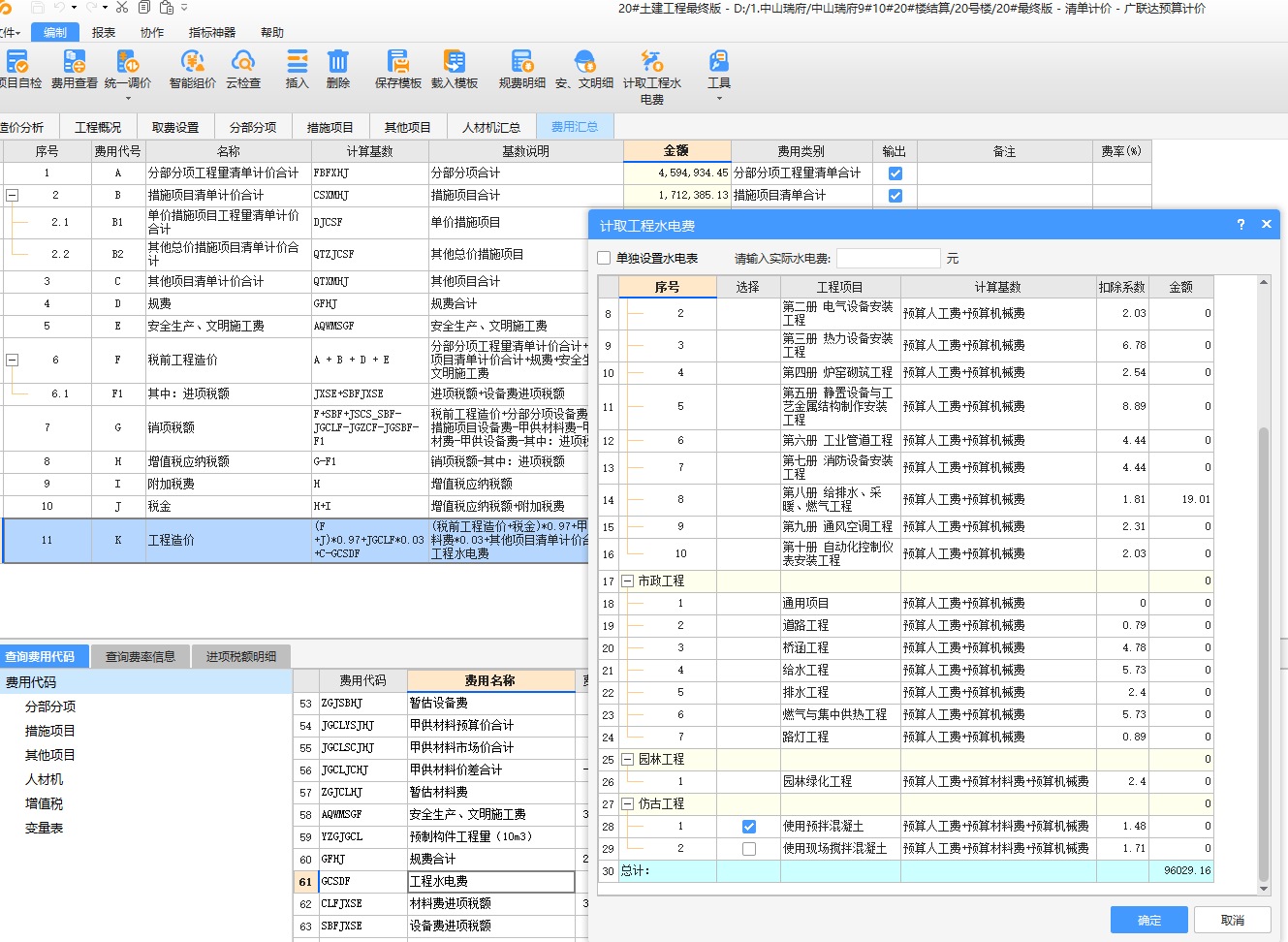Open the 费用查看 fee viewer
This screenshot has height=942, width=1288.
[75, 70]
